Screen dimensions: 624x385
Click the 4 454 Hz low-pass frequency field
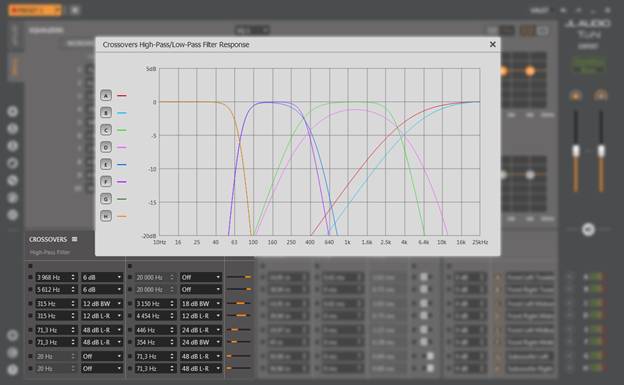tap(155, 316)
